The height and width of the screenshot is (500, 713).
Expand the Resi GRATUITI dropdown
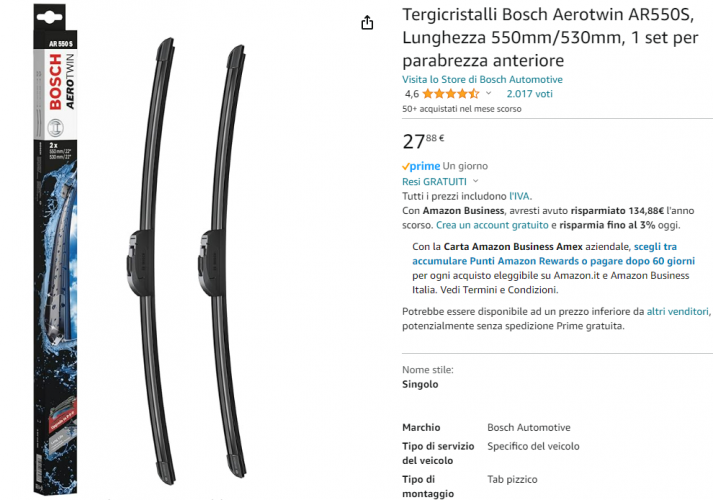[476, 182]
